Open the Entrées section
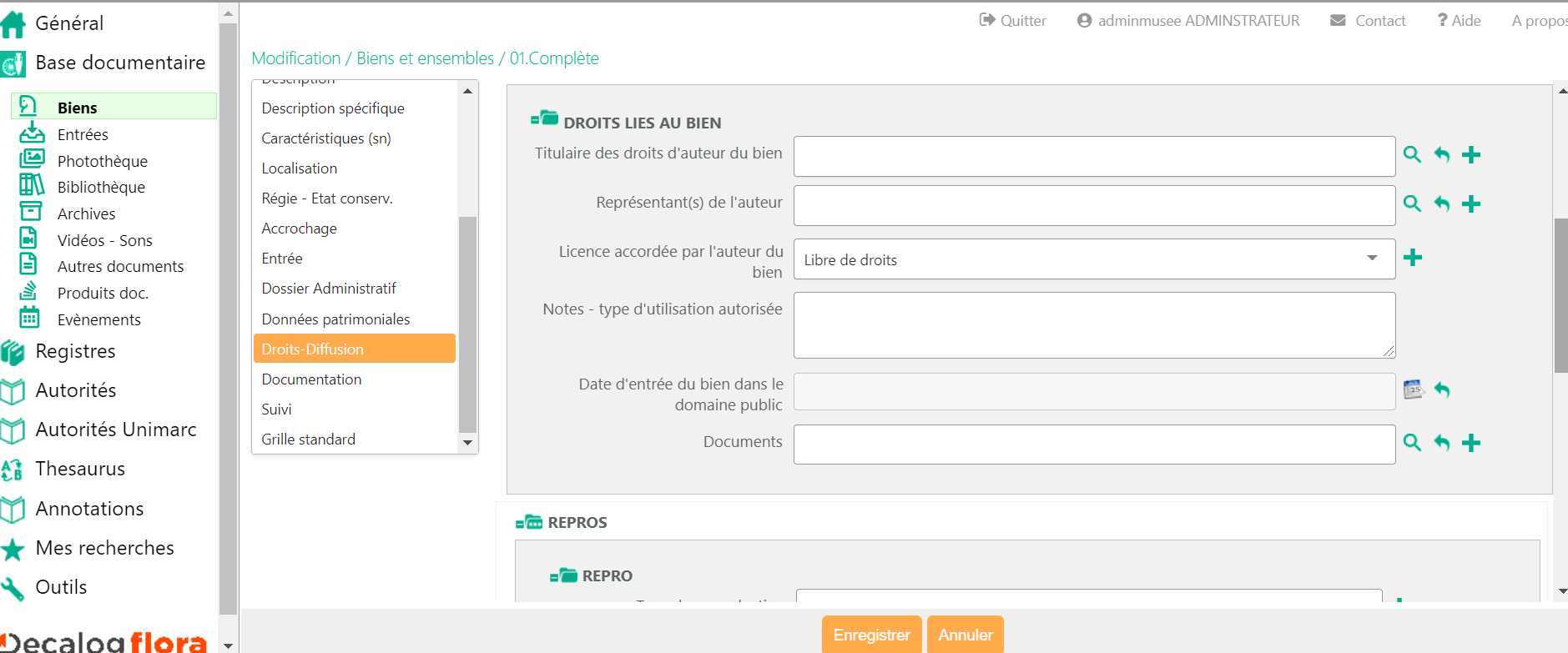The image size is (1568, 653). coord(83,134)
